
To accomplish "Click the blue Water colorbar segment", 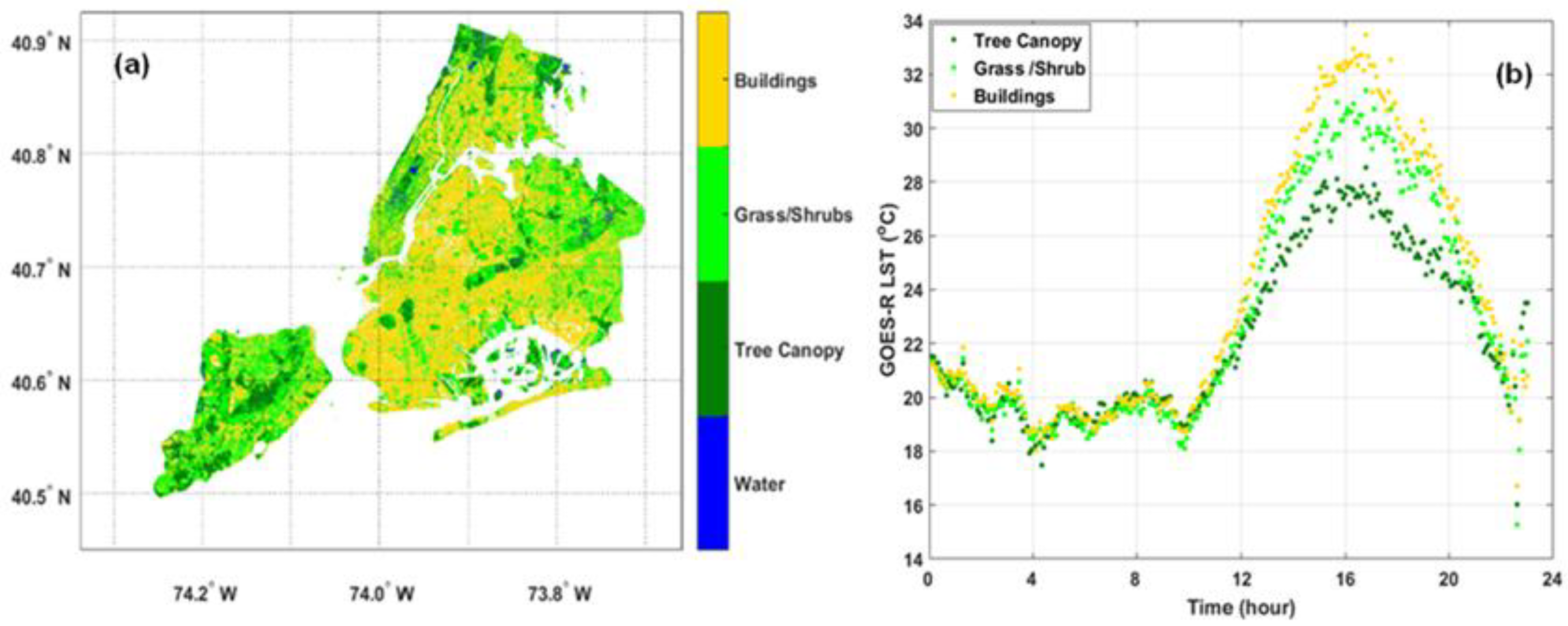I will 713,484.
